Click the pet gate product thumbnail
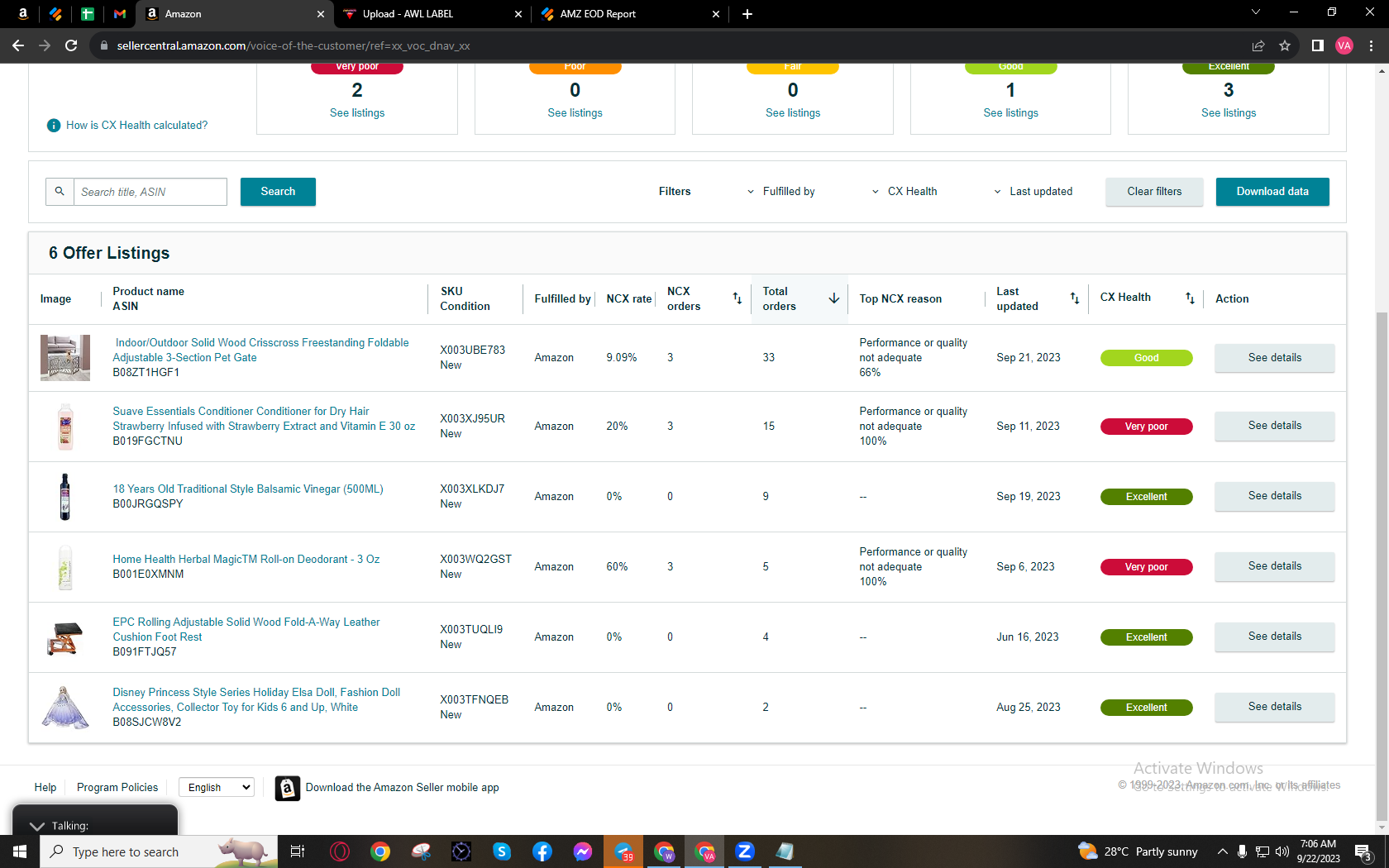This screenshot has height=868, width=1389. [65, 358]
